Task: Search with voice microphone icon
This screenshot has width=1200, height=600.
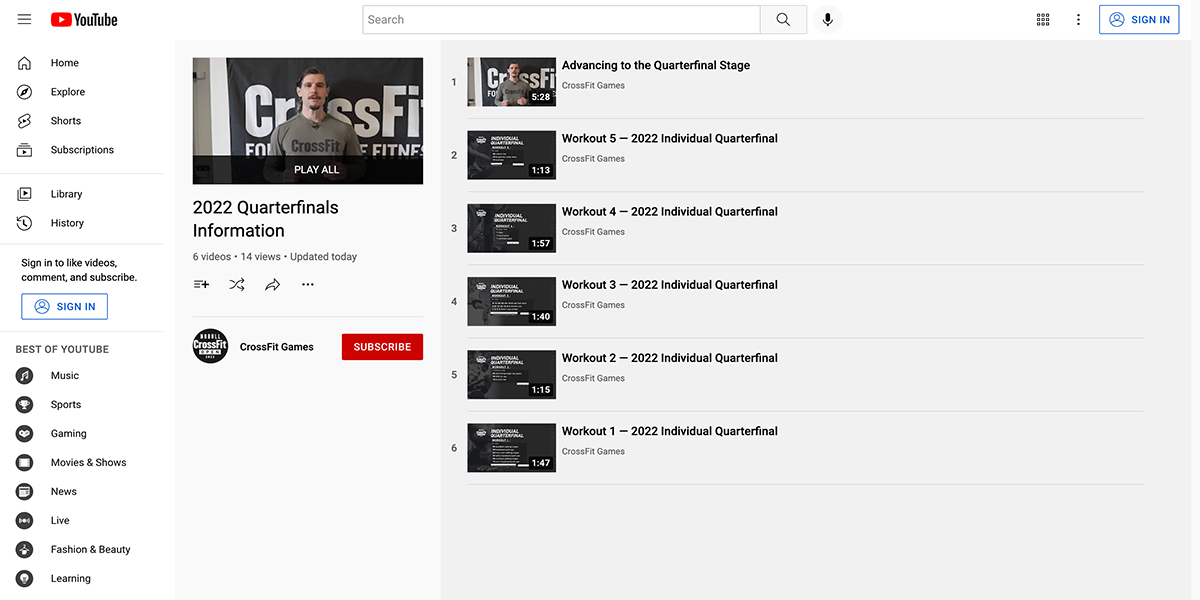Action: point(828,20)
